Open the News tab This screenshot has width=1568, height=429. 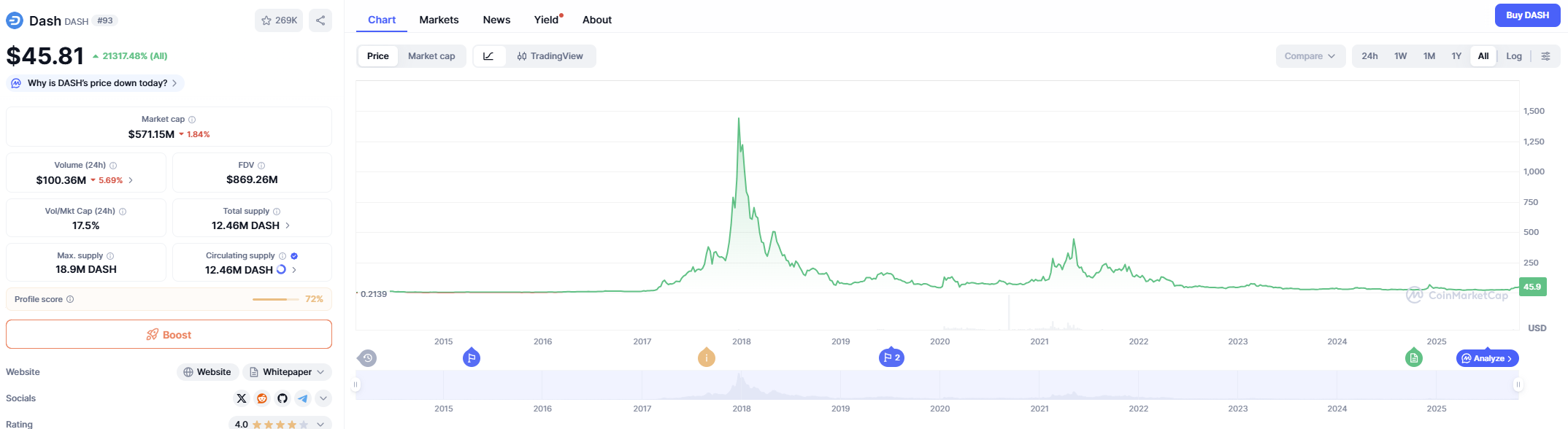point(496,20)
